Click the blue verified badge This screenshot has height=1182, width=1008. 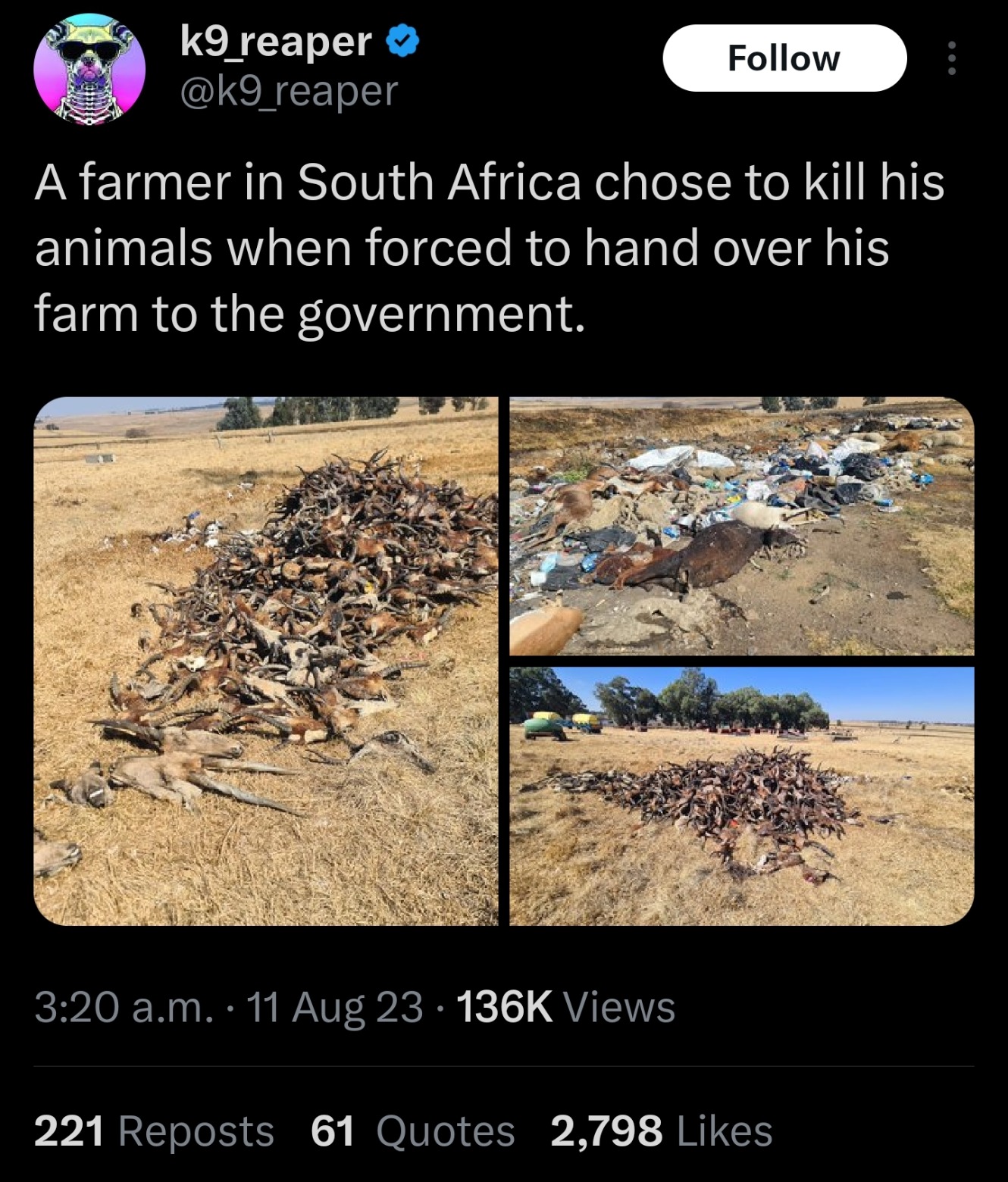click(402, 42)
